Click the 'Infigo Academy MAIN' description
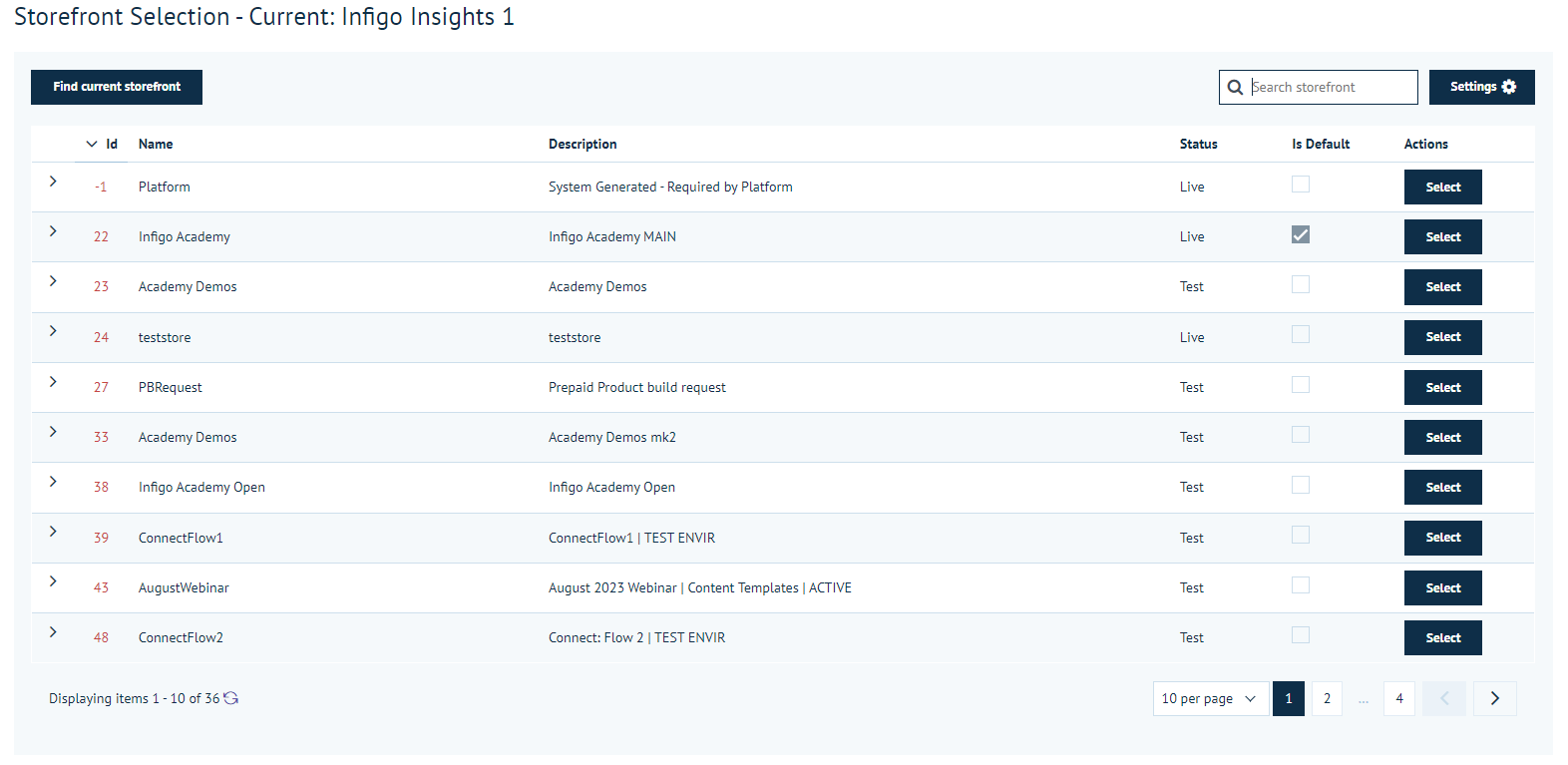Screen dimensions: 1568x765 [x=612, y=236]
